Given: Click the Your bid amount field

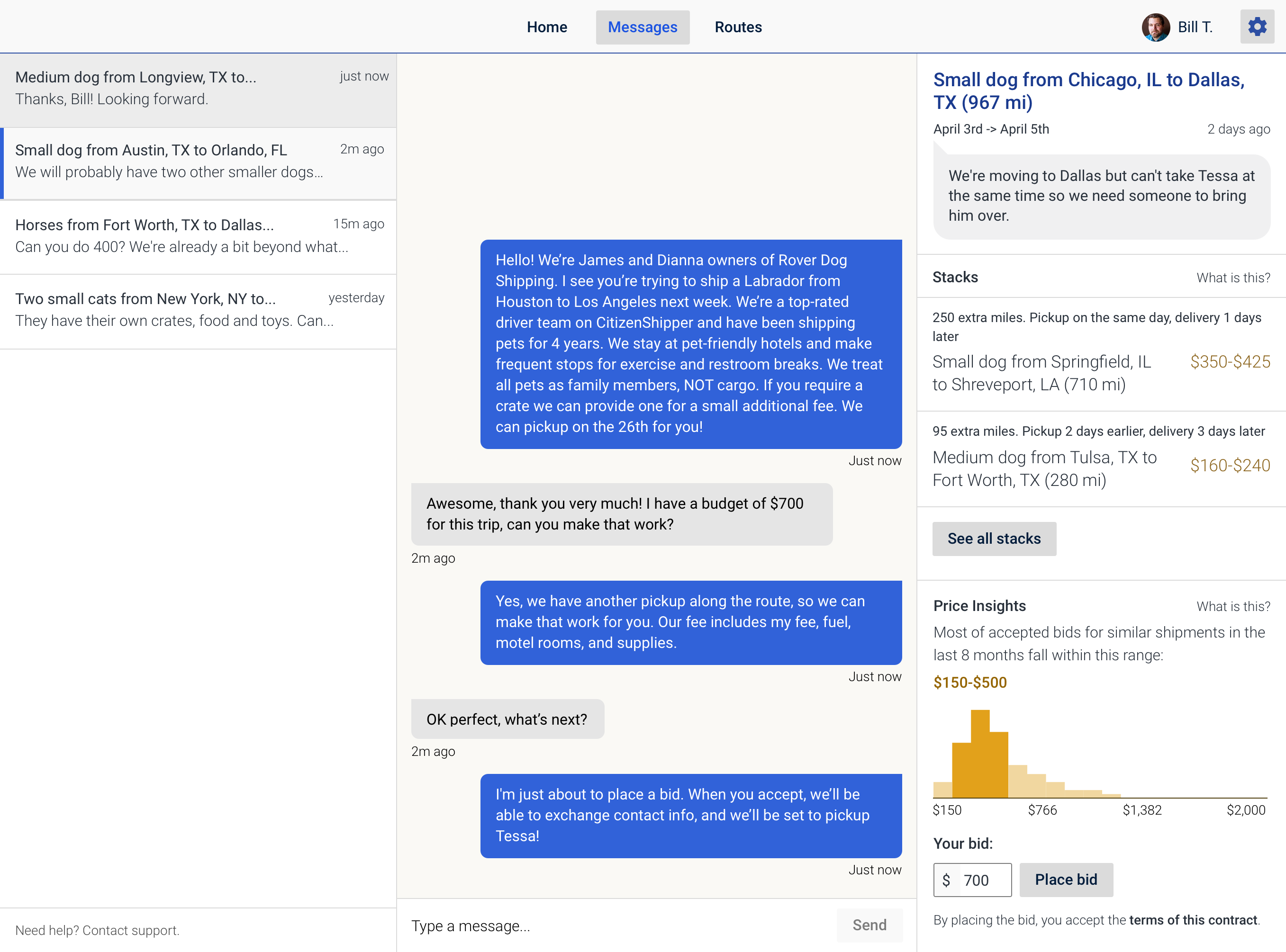Looking at the screenshot, I should (983, 880).
